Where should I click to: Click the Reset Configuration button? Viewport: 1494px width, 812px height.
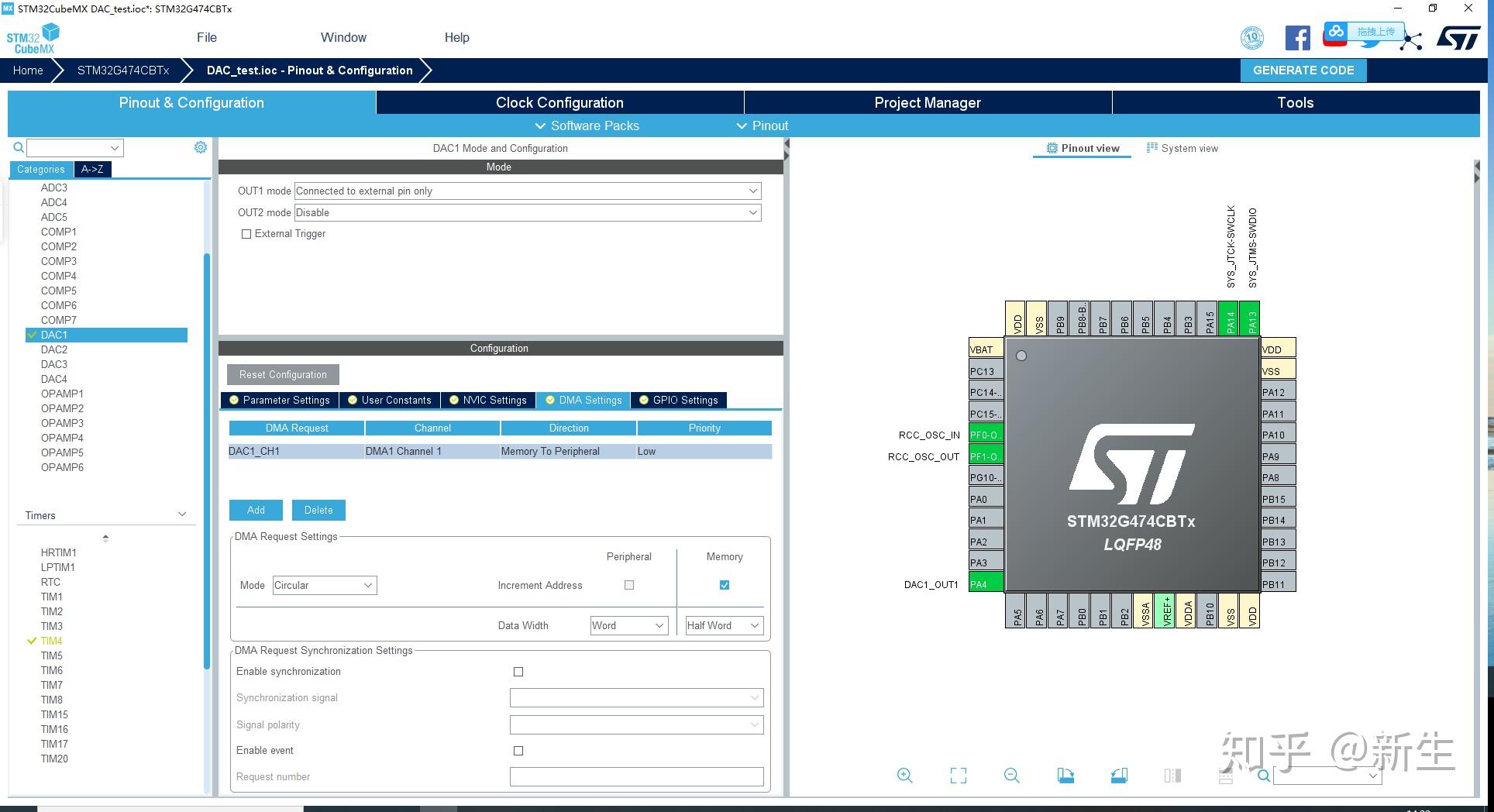click(282, 374)
